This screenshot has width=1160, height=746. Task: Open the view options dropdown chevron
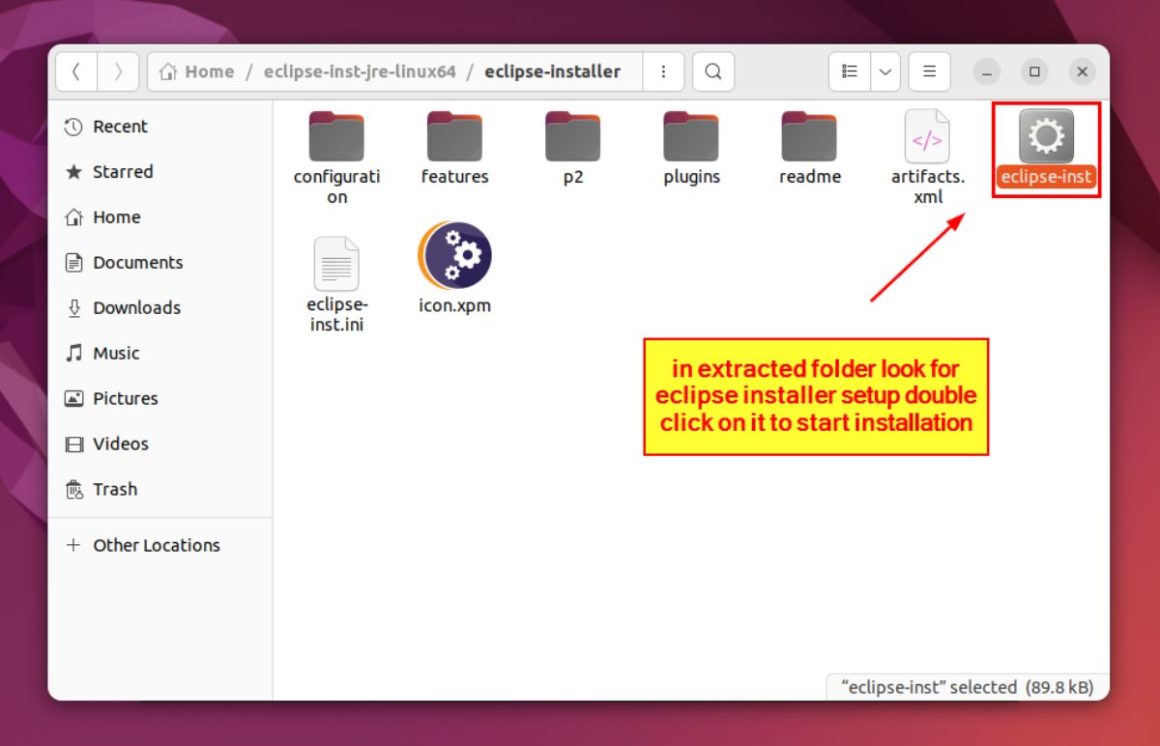pos(885,71)
